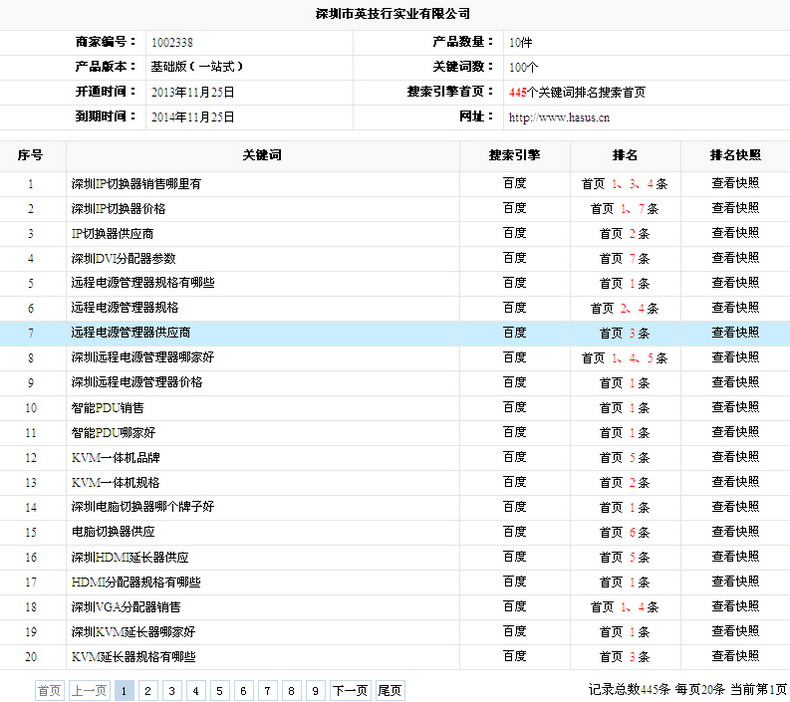
Task: Open 查看快照 for KVM延长器规格有哪些
Action: [x=735, y=656]
